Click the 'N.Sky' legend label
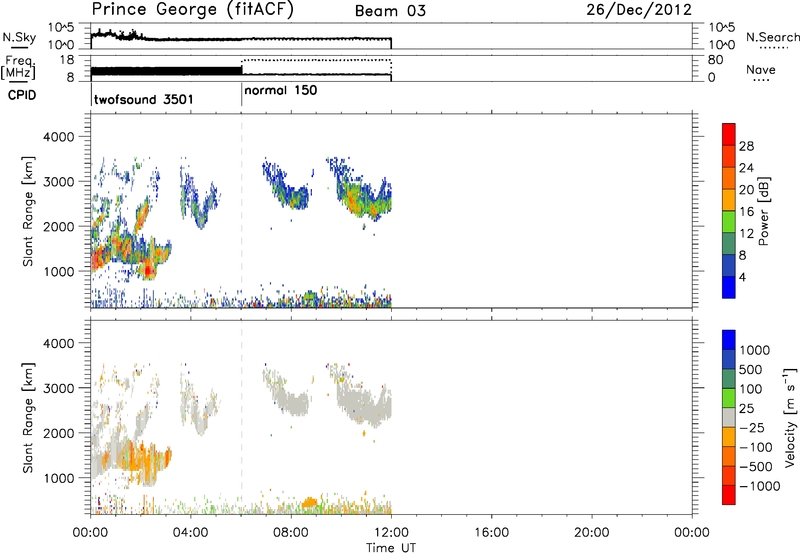 (x=19, y=37)
